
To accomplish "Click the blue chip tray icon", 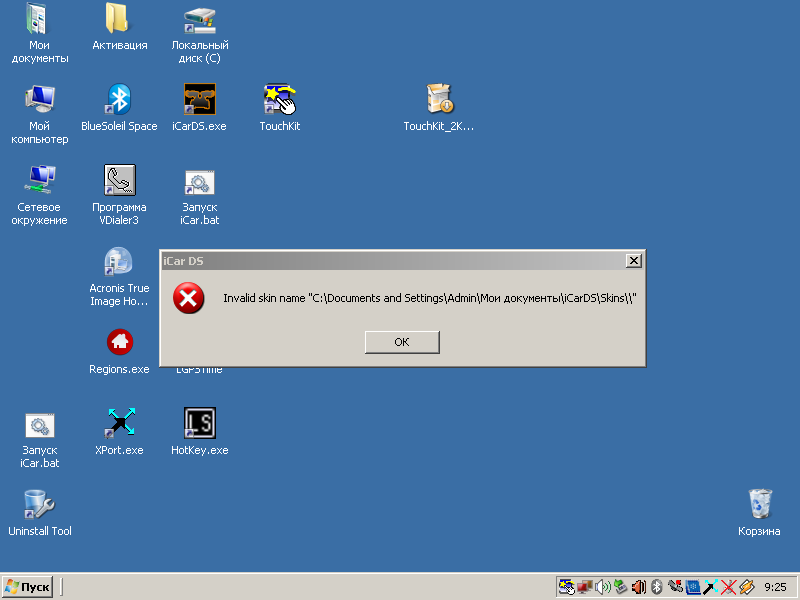I will click(692, 587).
